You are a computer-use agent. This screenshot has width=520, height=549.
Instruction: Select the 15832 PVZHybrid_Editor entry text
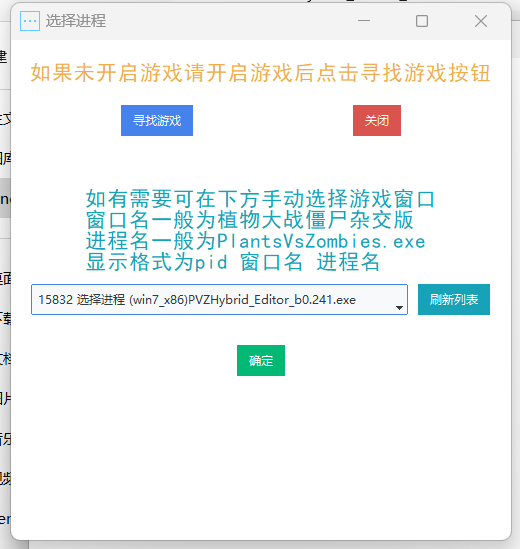pyautogui.click(x=197, y=300)
